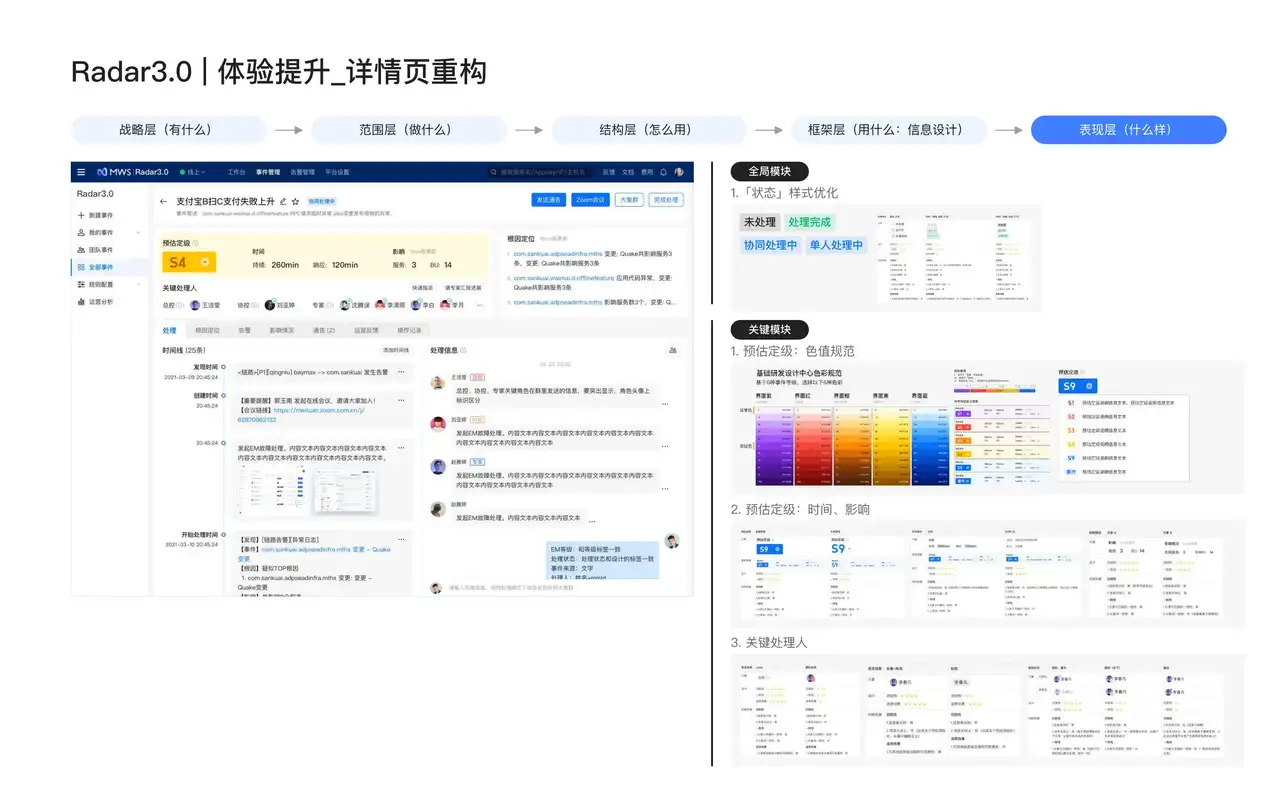The image size is (1280, 800).
Task: Open the first screenshot thumbnail in the timeline entry
Action: click(272, 489)
